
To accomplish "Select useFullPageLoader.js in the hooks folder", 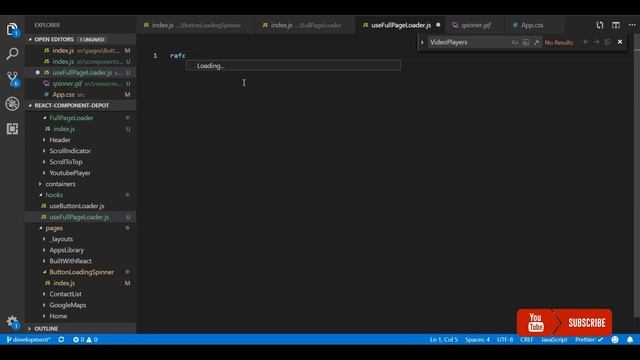I will pos(79,217).
